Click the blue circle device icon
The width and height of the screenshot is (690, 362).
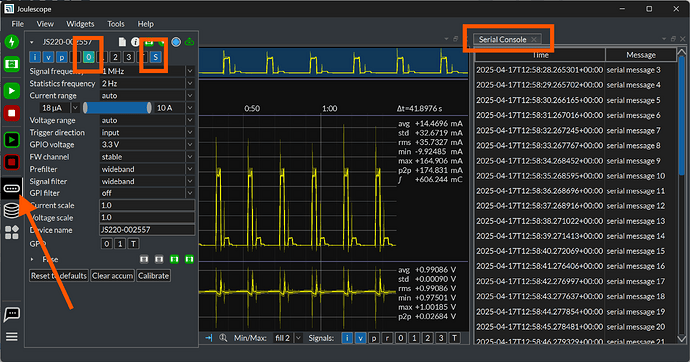click(x=176, y=42)
